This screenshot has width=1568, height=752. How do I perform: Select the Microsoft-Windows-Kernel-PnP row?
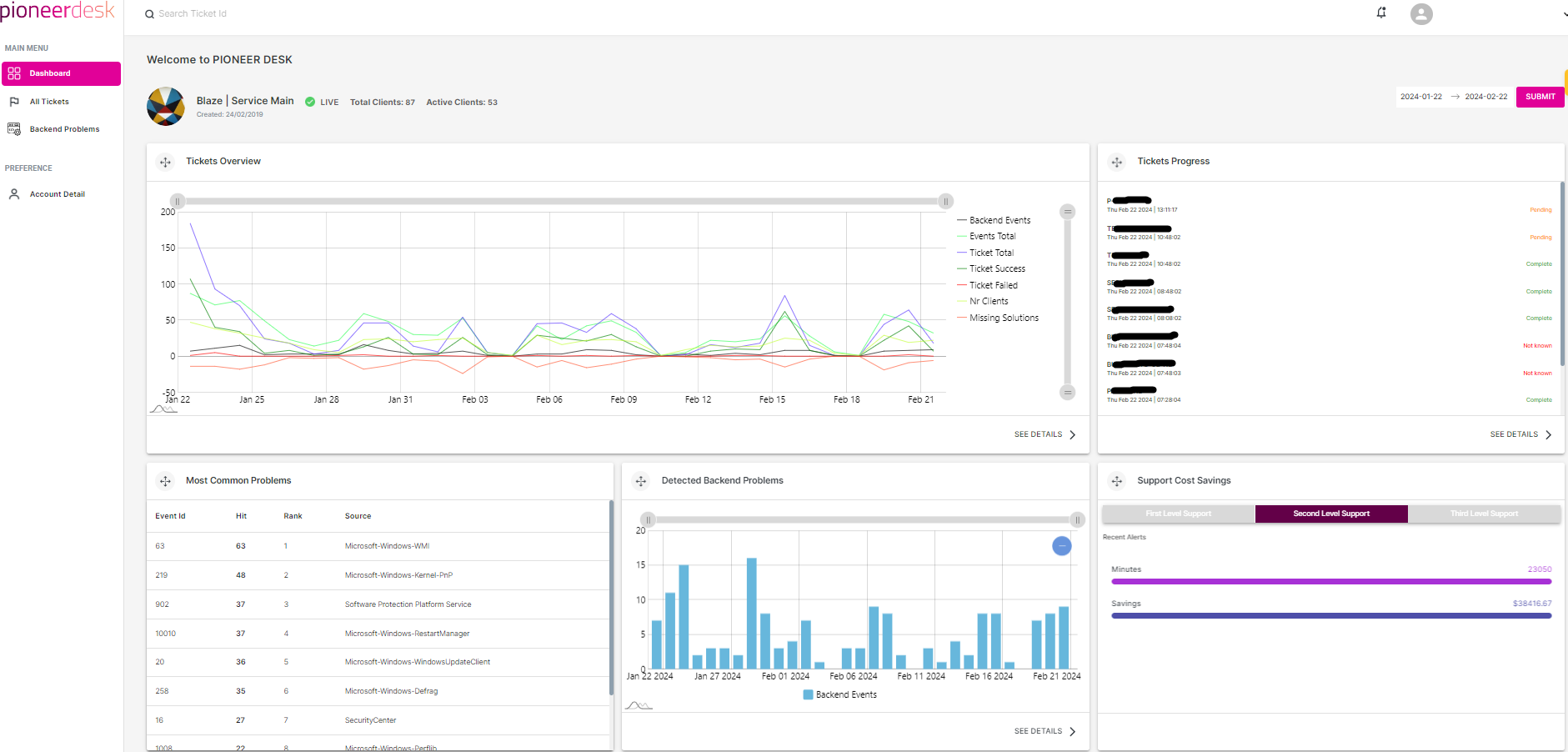pos(378,575)
